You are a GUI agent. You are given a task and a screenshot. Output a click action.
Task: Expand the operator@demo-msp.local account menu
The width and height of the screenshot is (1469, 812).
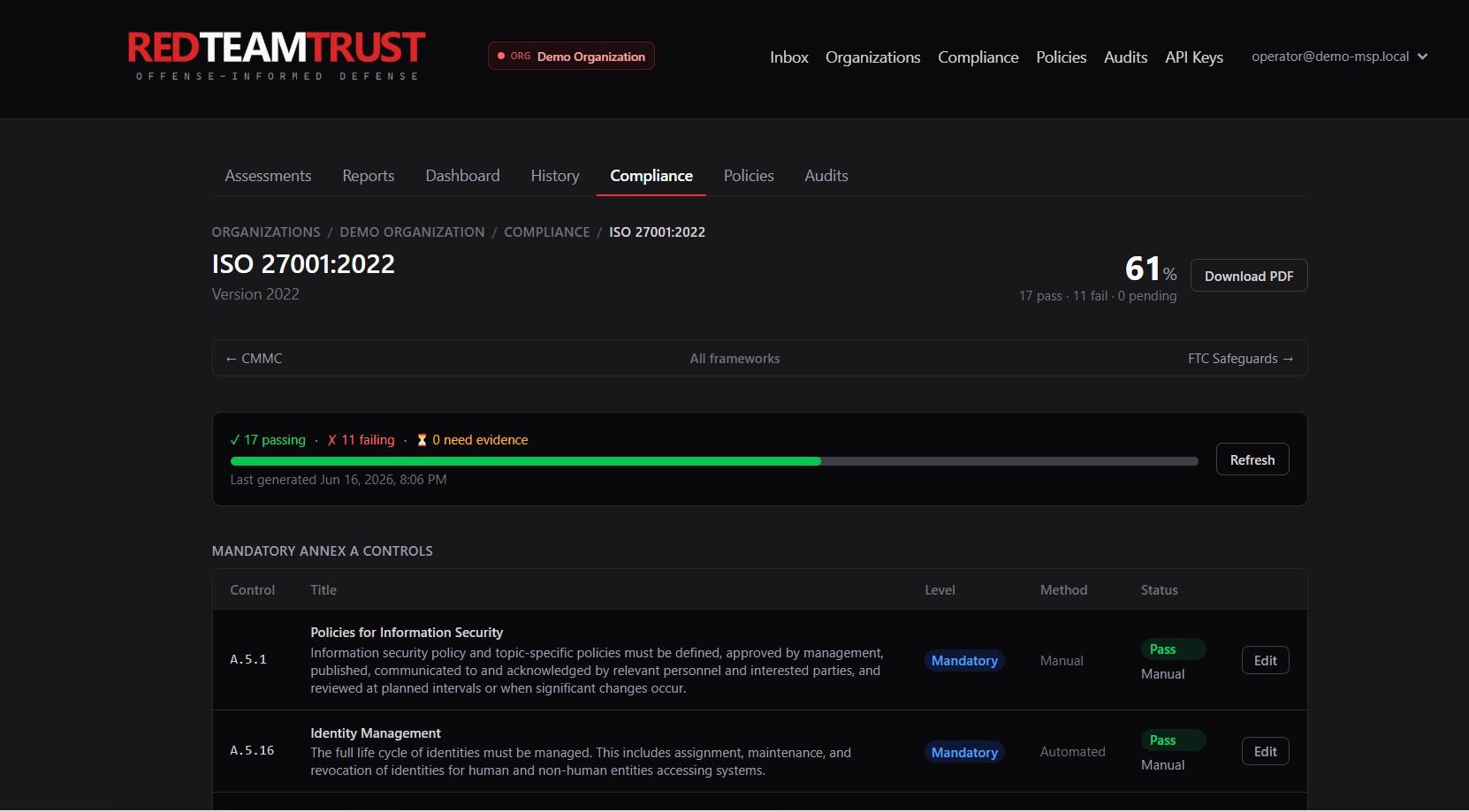(x=1339, y=57)
